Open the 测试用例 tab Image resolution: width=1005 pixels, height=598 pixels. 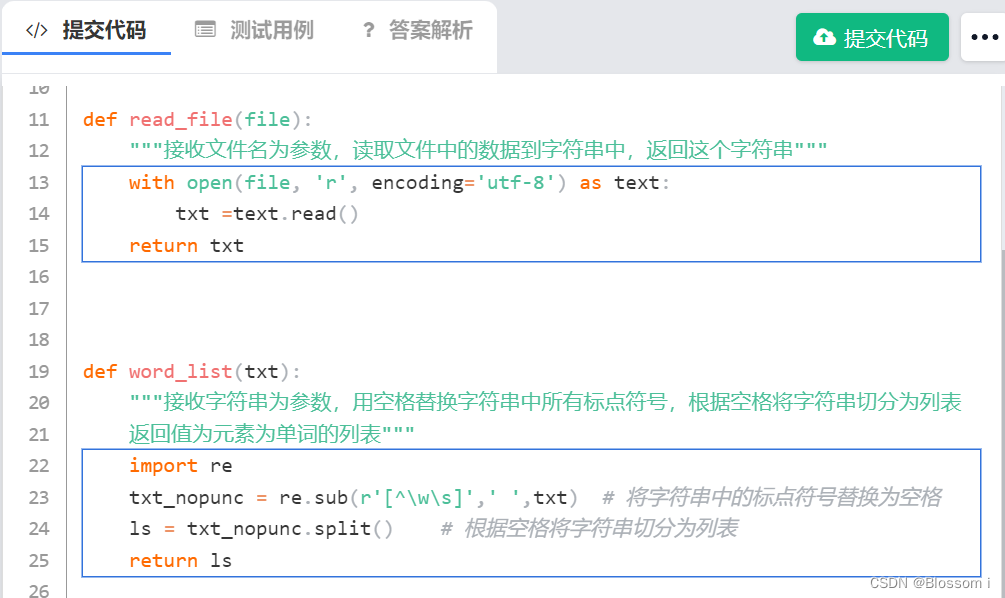254,30
